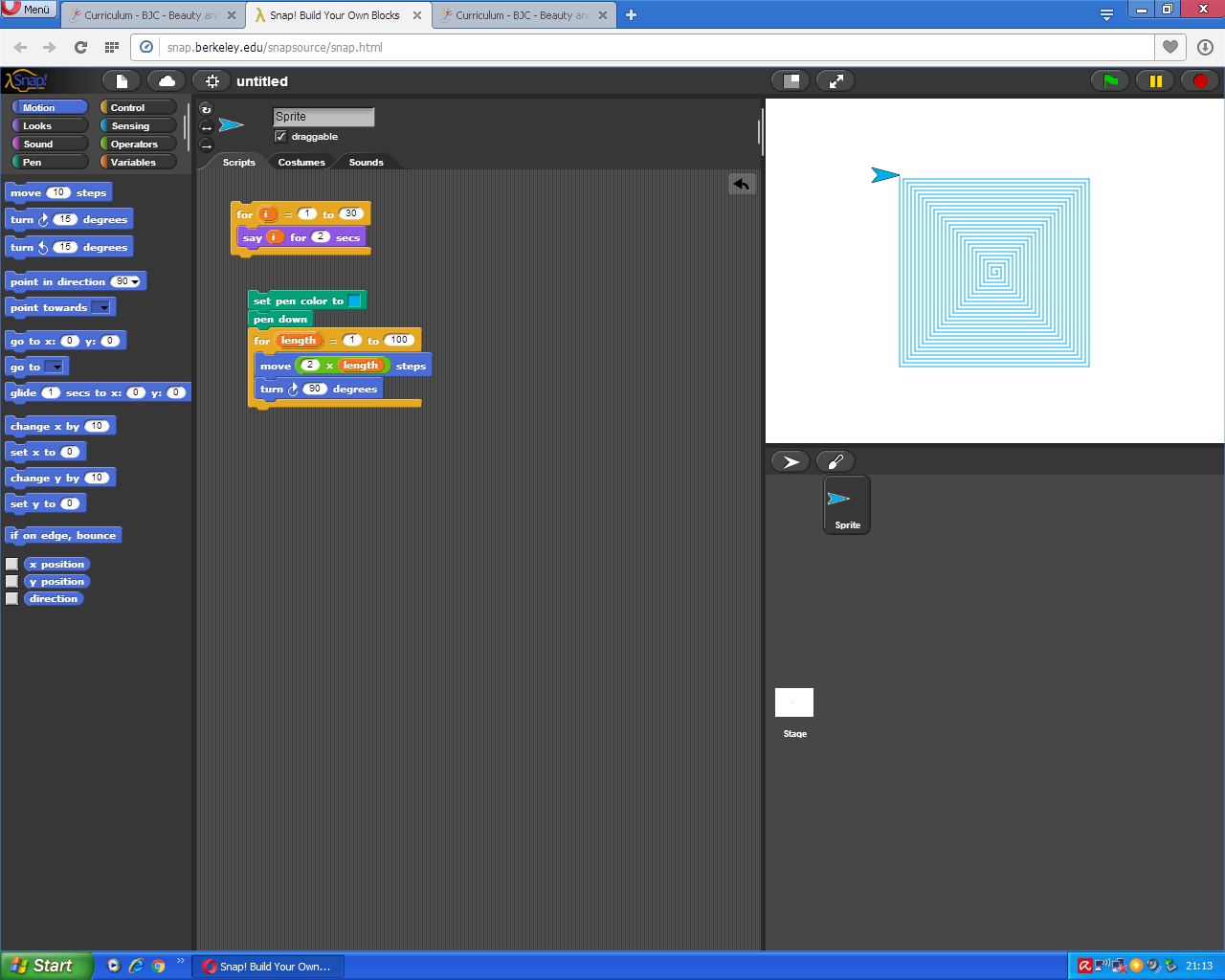Screen dimensions: 1225x980
Task: Click the sprite arrow on the stage
Action: click(884, 175)
